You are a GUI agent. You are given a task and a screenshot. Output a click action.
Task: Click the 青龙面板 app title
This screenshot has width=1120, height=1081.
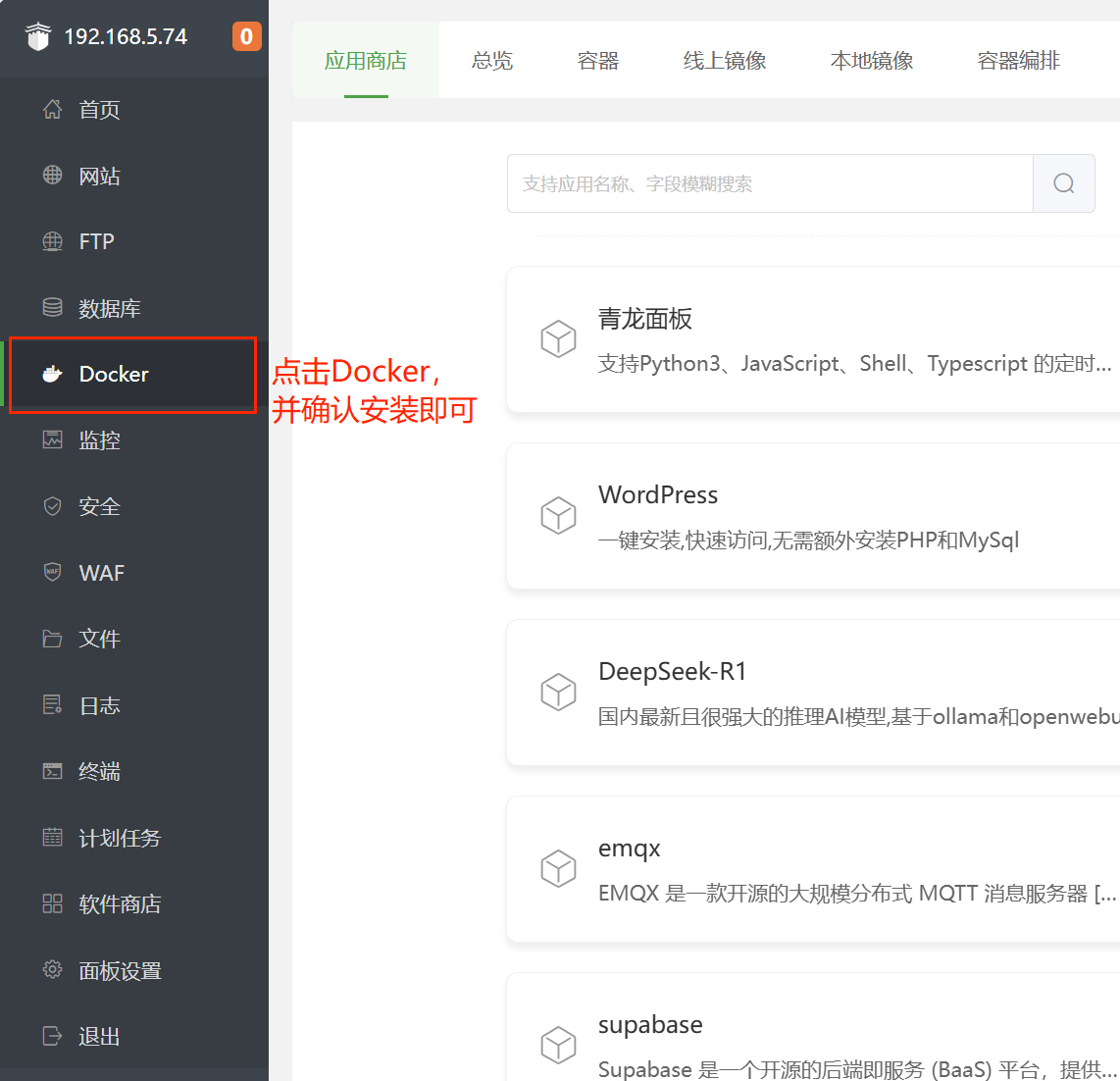[645, 318]
